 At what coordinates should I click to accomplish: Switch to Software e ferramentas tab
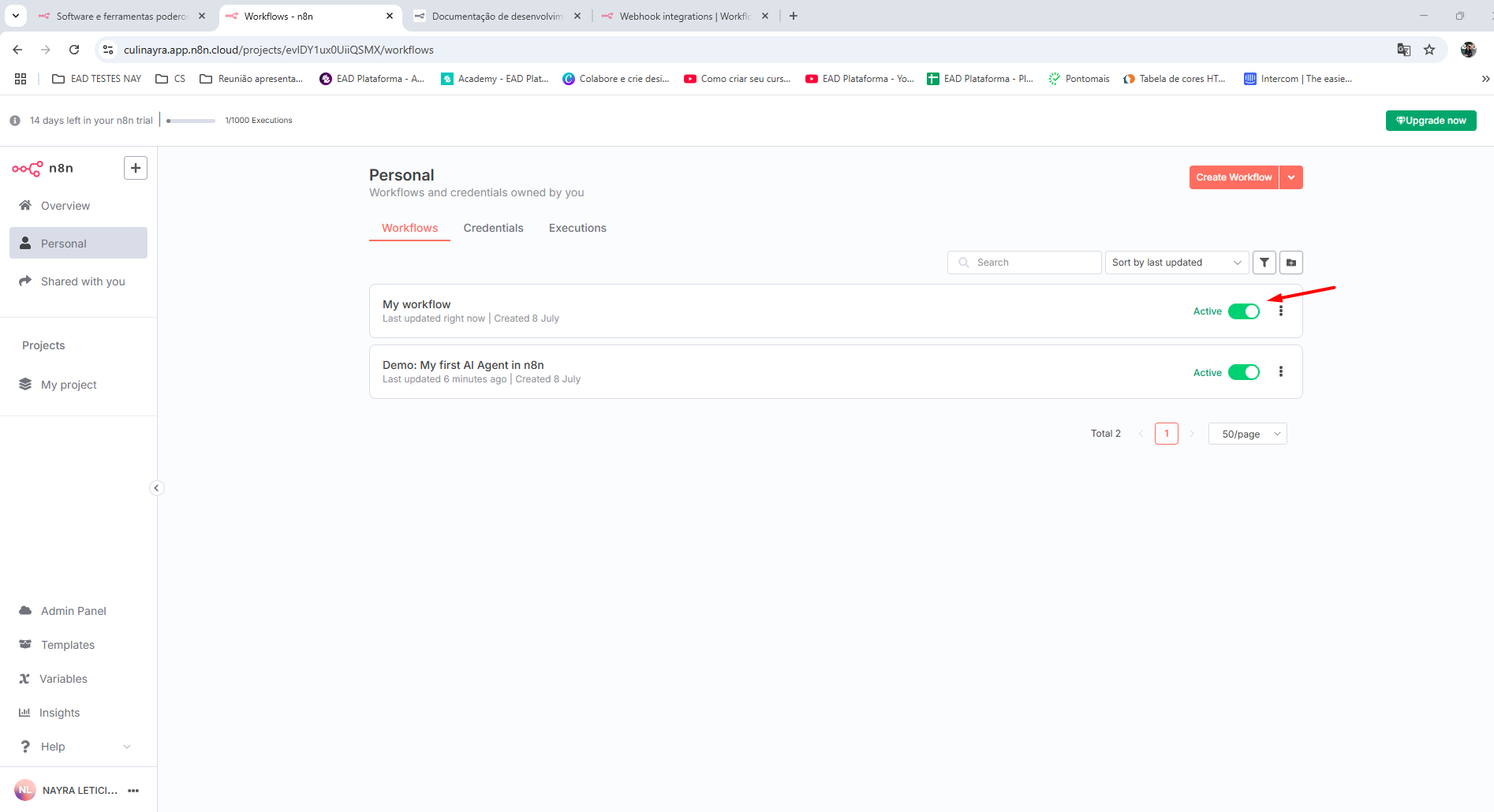click(121, 16)
